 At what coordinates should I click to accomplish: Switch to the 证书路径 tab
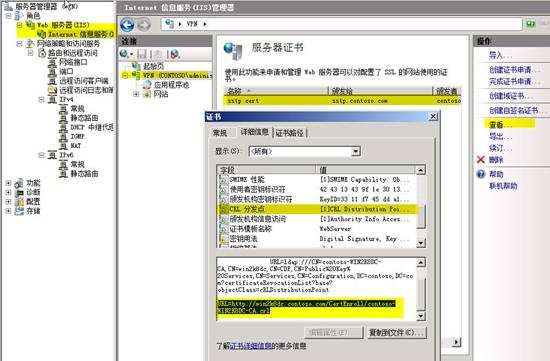[x=290, y=133]
